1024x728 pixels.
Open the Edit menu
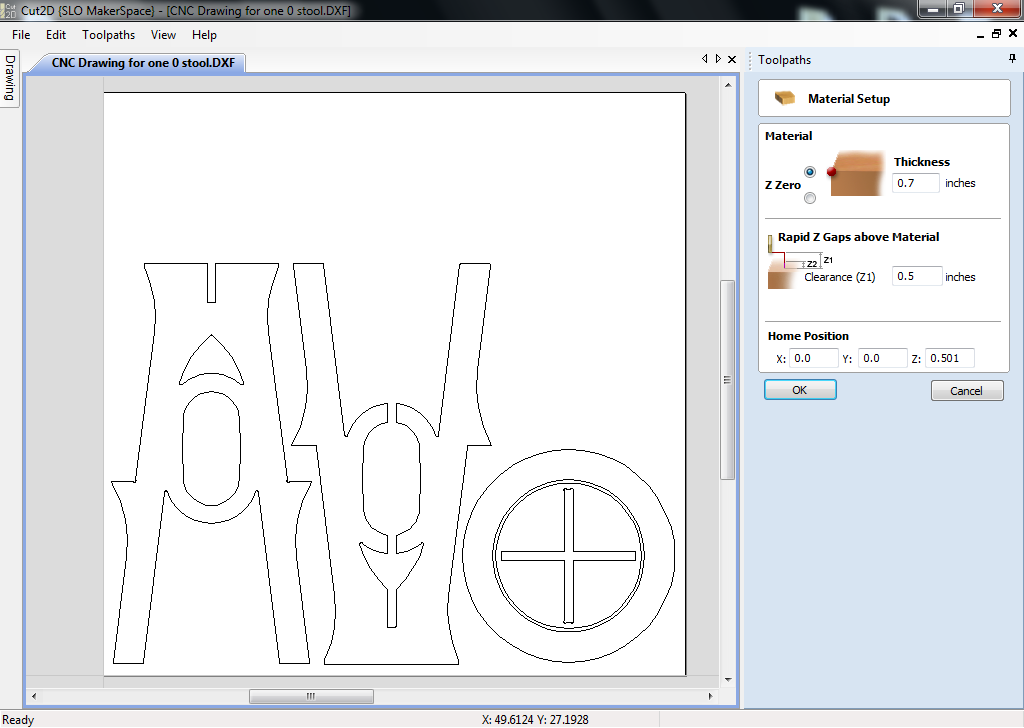click(56, 35)
